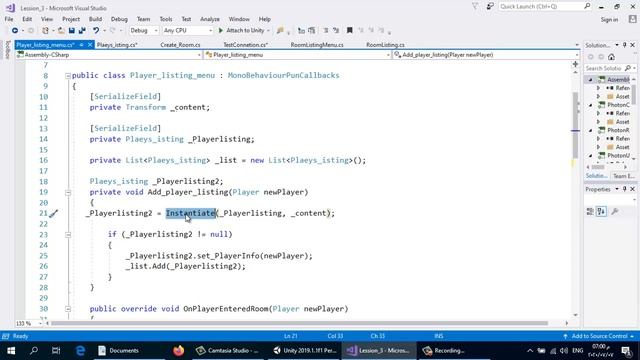The image size is (640, 360).
Task: Toggle a bookmark using the toolbar bookmark icon
Action: 349,31
